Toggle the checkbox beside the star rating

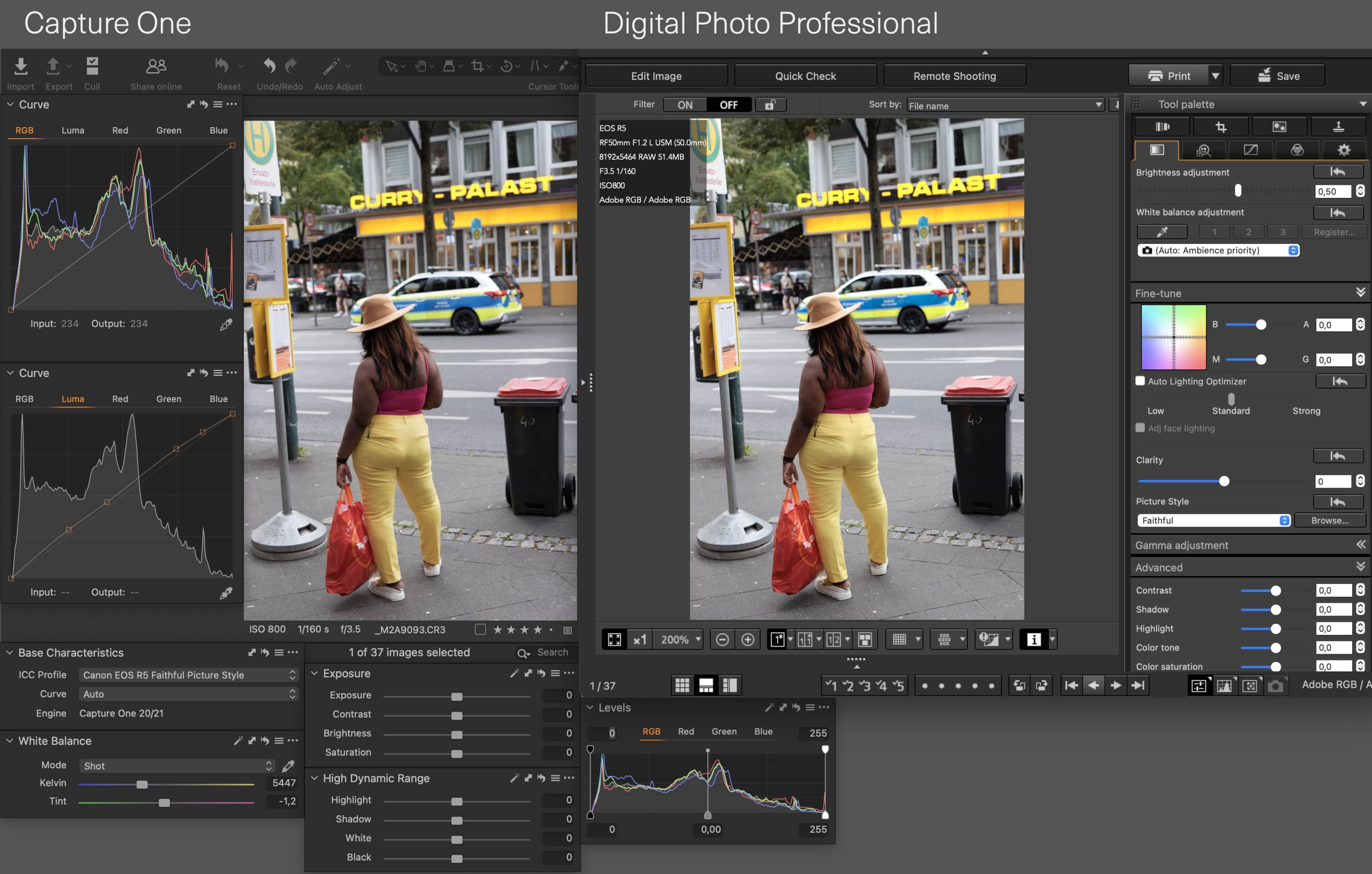pos(480,629)
